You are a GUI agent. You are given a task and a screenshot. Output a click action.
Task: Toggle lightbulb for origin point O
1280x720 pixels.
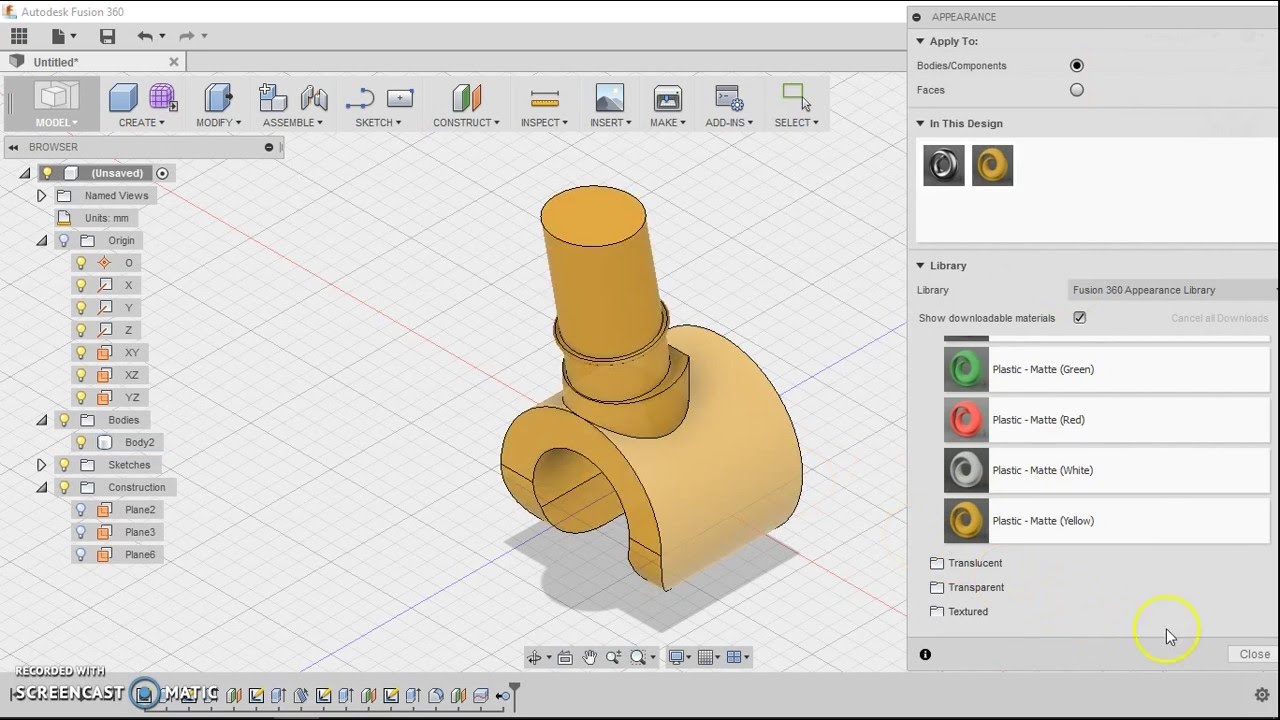(82, 262)
